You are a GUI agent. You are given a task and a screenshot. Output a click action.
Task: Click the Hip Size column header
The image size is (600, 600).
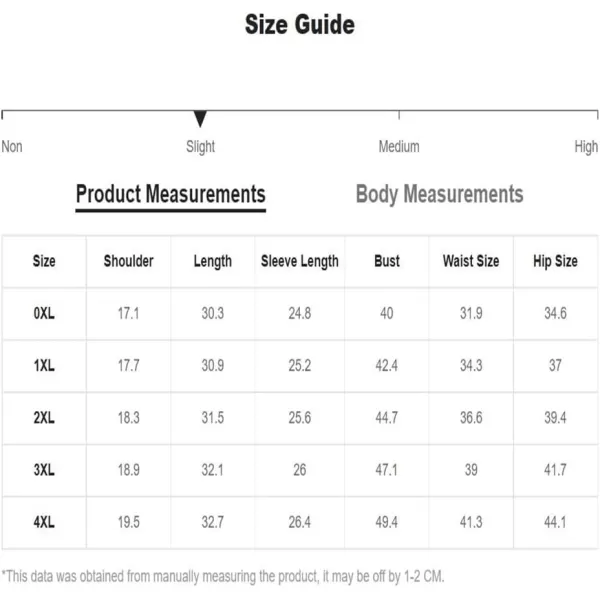coord(555,261)
